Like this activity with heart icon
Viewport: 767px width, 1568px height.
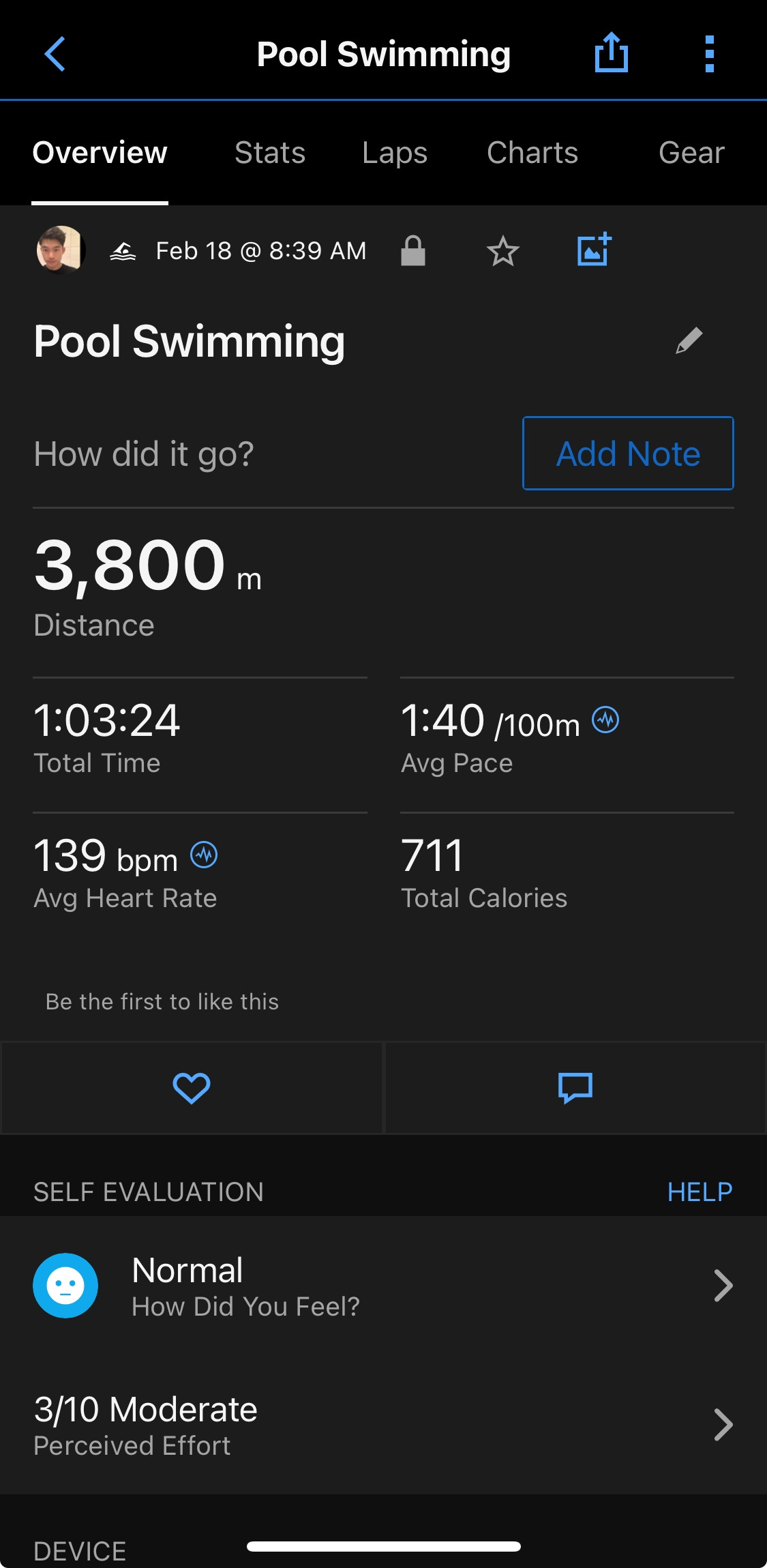192,1088
